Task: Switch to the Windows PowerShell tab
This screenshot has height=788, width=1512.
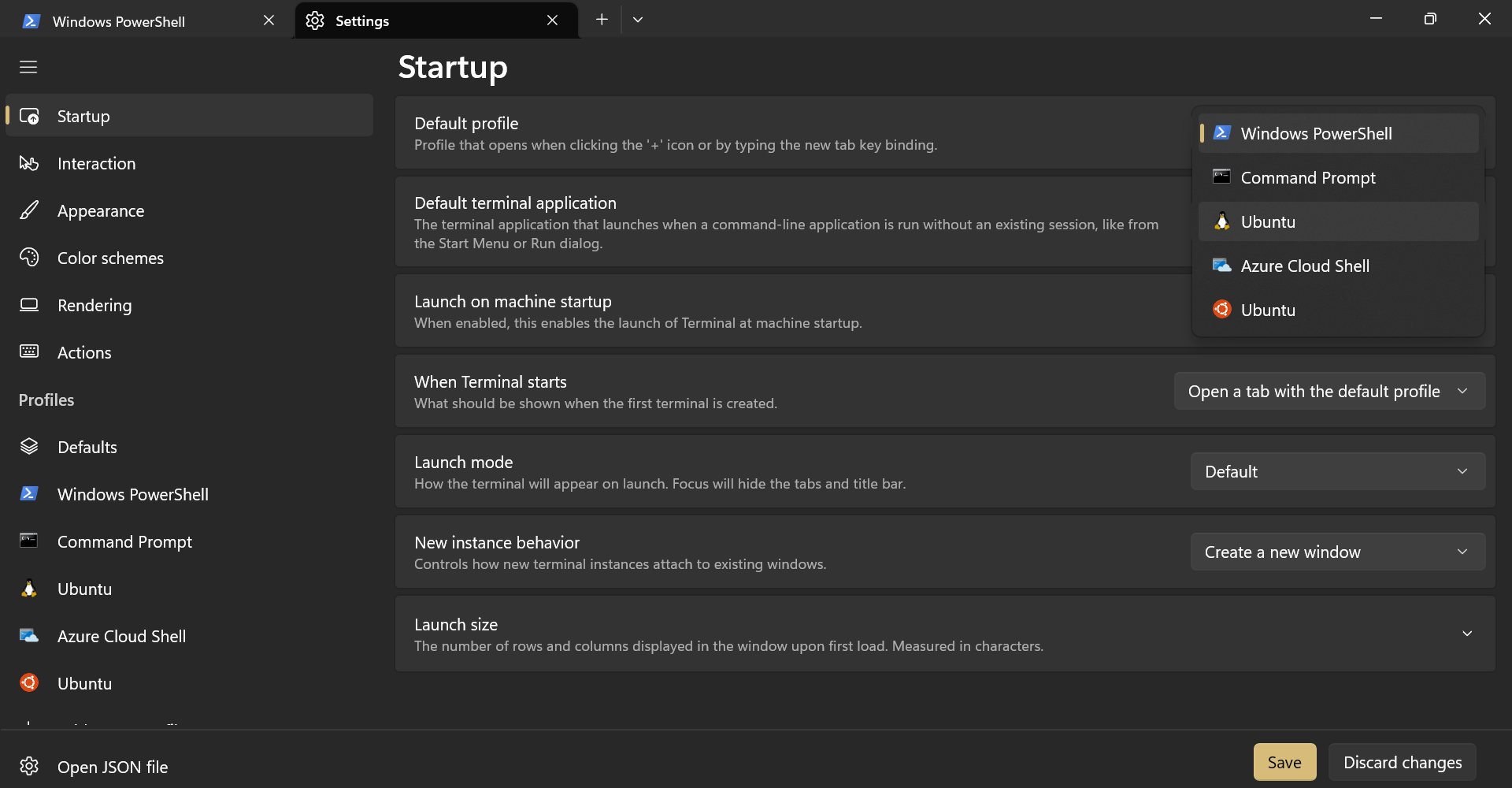Action: tap(118, 21)
